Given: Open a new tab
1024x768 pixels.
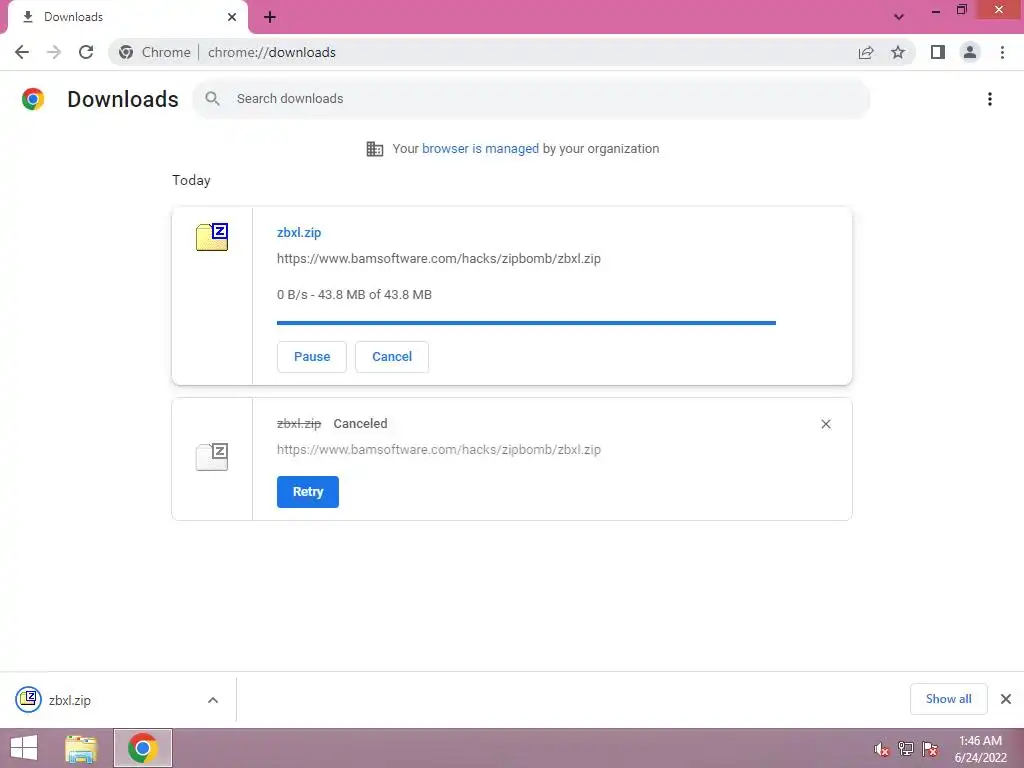Looking at the screenshot, I should [270, 17].
